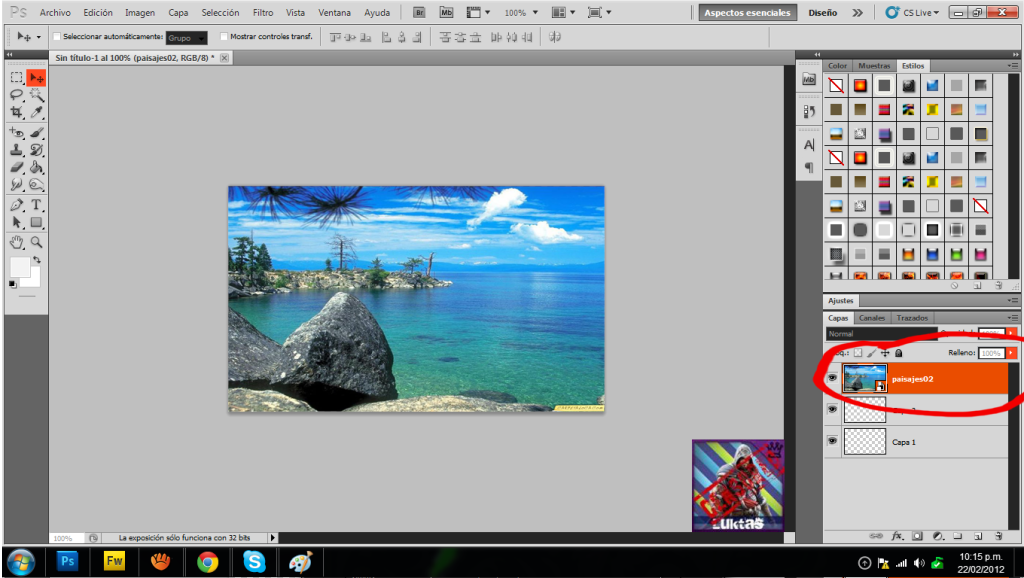
Task: Select the Hand tool
Action: 17,242
